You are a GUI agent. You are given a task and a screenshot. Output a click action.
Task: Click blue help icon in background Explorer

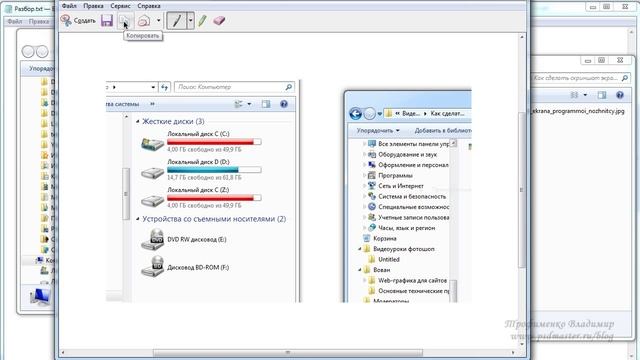click(620, 95)
